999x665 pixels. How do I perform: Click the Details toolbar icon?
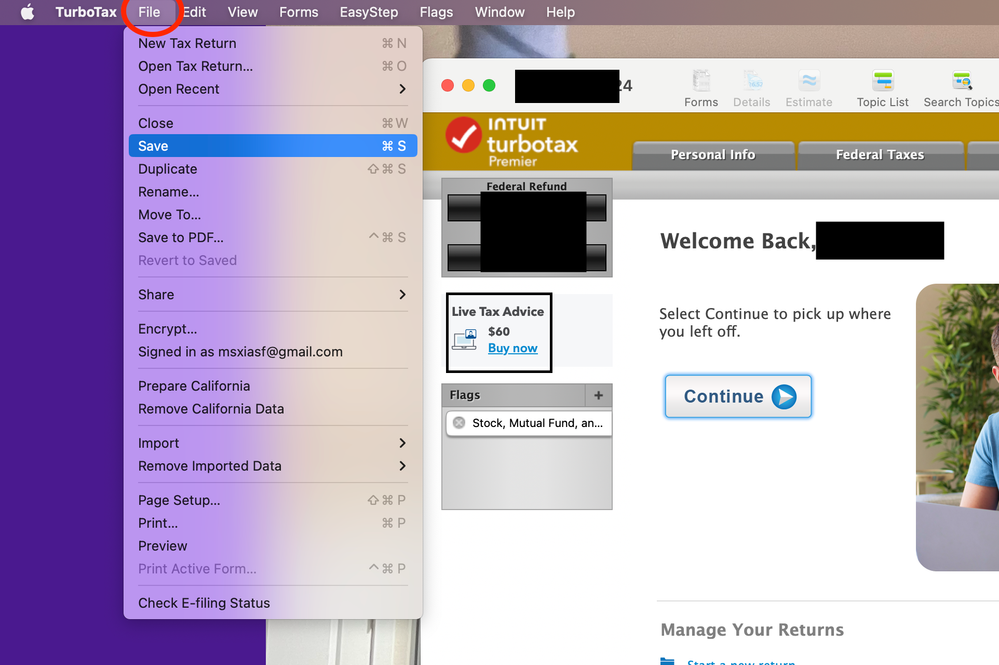click(752, 89)
